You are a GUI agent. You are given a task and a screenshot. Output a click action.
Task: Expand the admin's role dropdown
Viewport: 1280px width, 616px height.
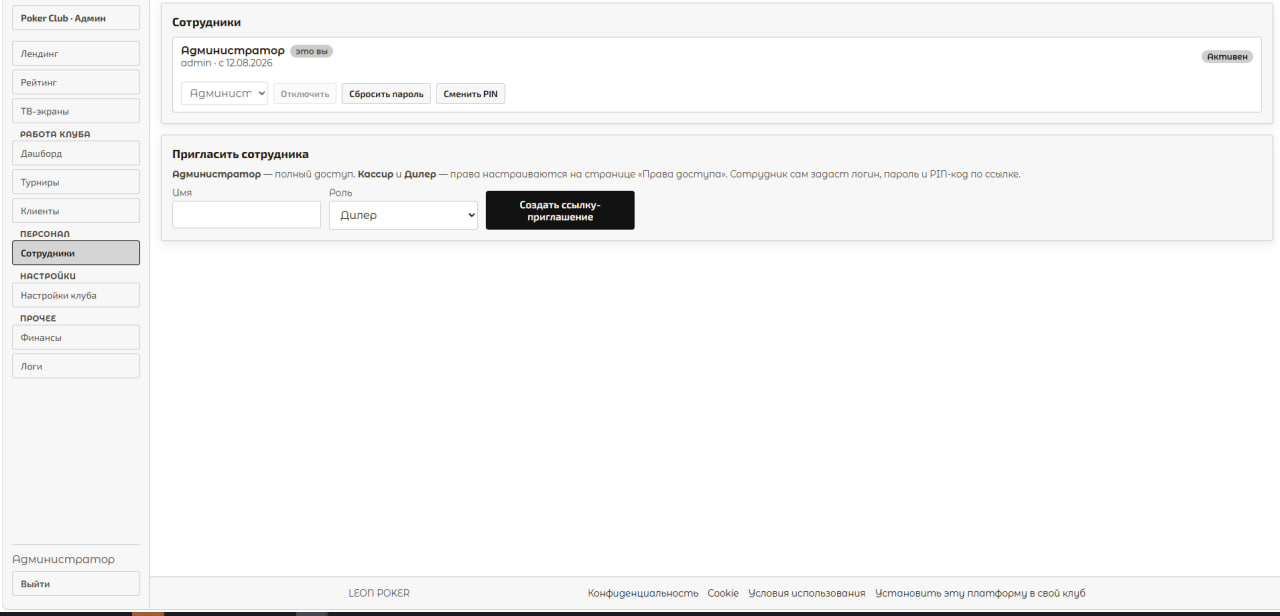[x=225, y=93]
